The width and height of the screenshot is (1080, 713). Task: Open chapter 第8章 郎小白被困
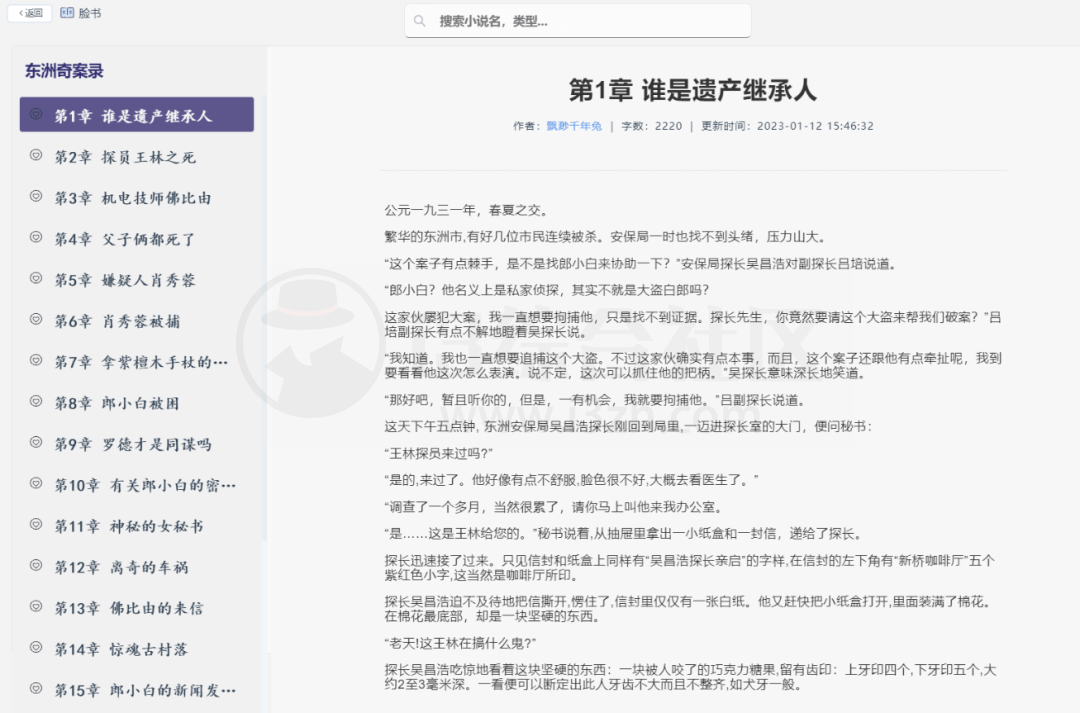(x=136, y=403)
